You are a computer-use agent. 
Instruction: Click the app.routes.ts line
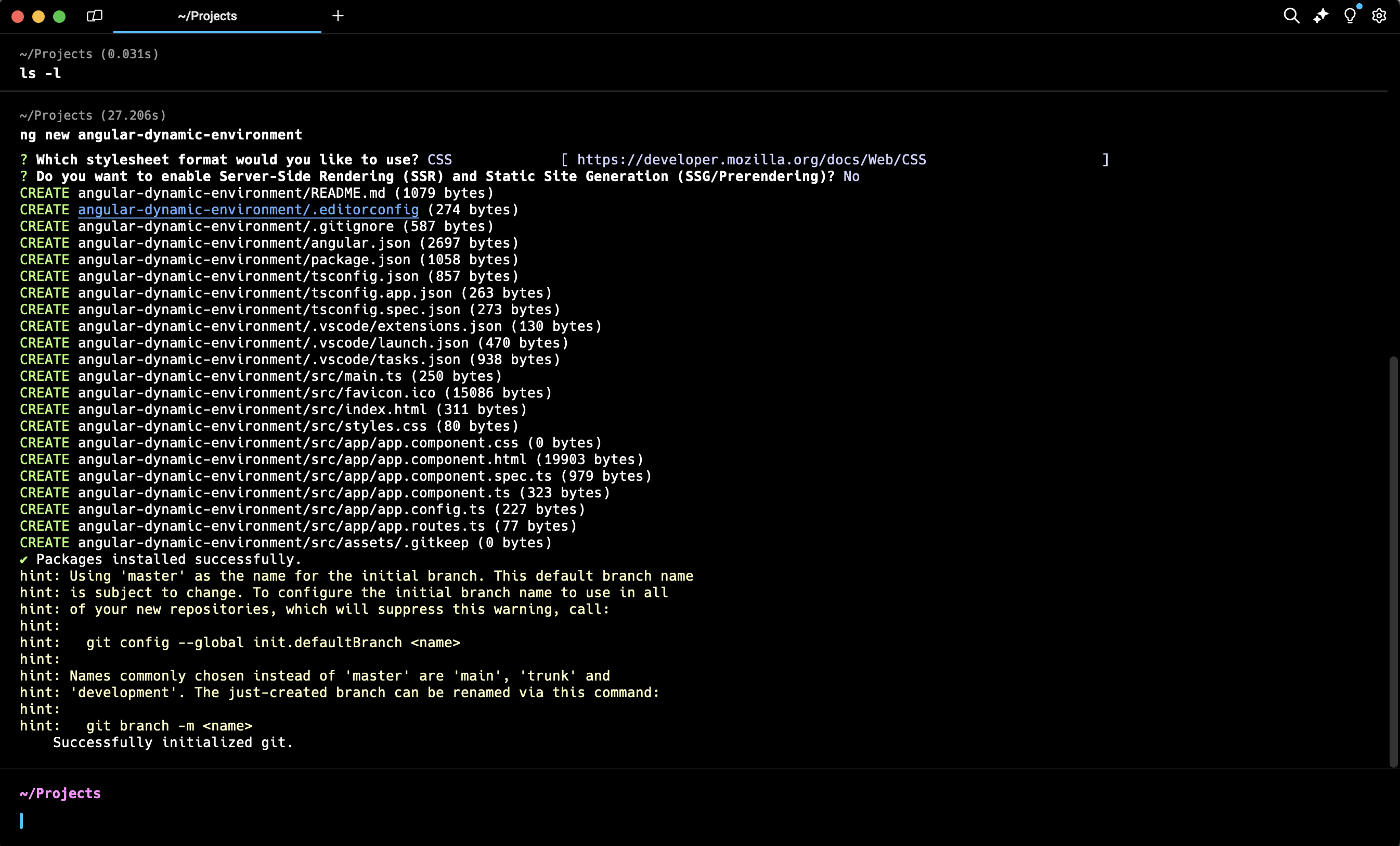pyautogui.click(x=299, y=526)
